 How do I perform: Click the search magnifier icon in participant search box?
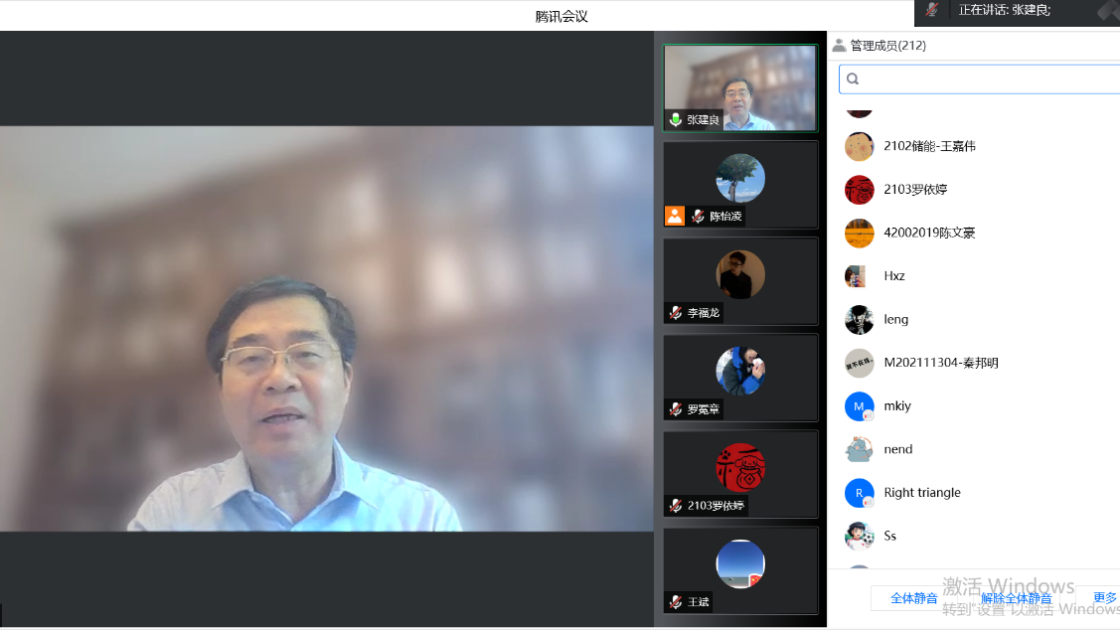coord(852,78)
